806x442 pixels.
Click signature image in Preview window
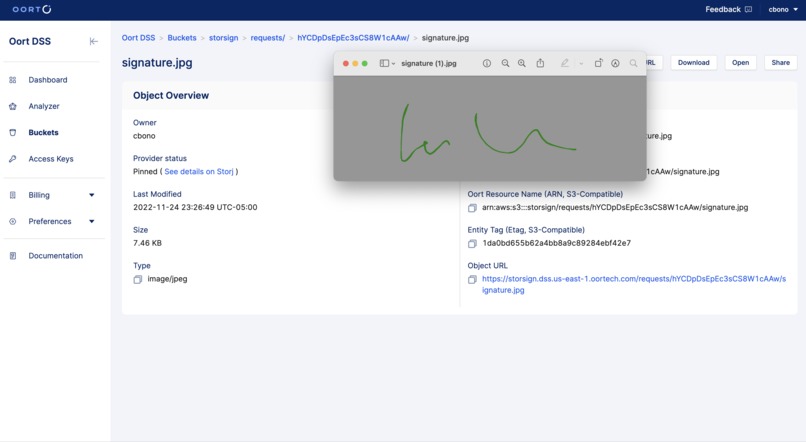click(x=490, y=128)
